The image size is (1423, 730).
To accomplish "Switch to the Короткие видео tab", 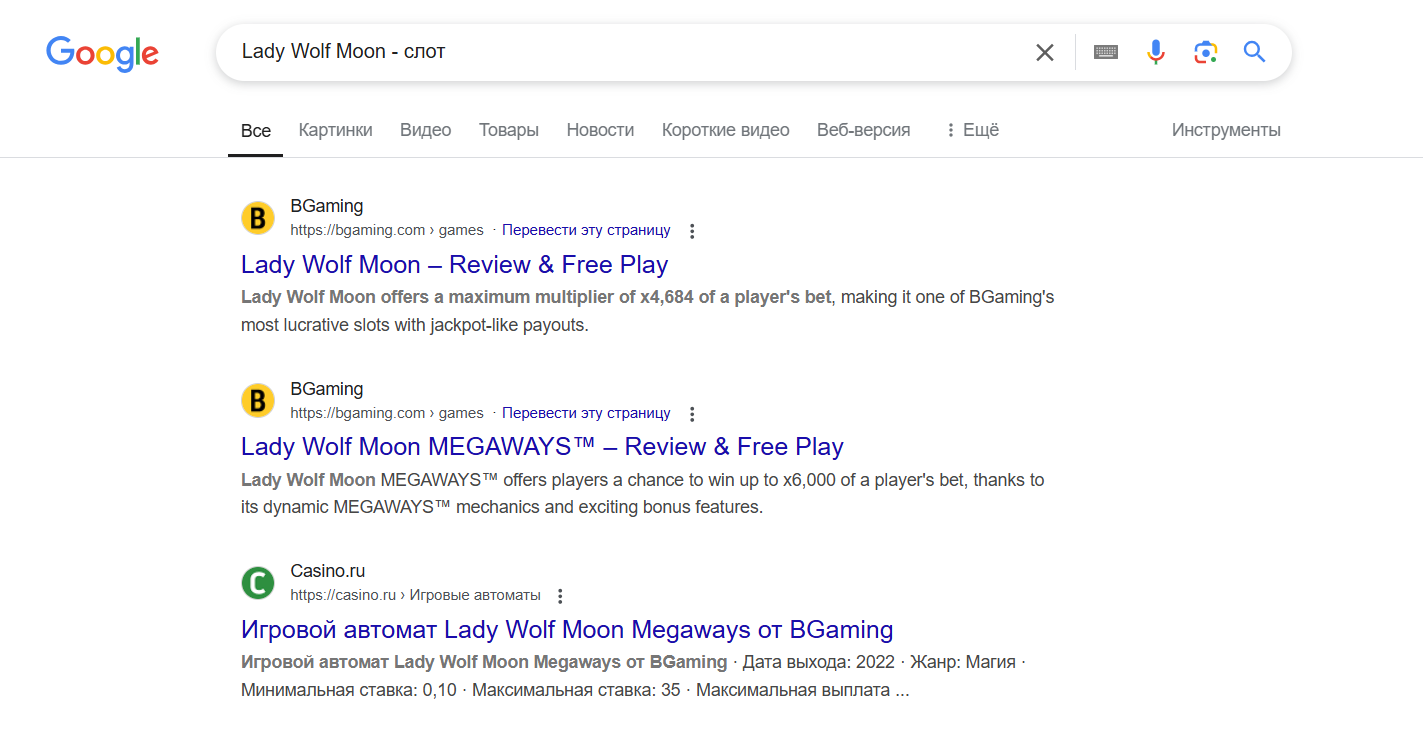I will pos(726,130).
